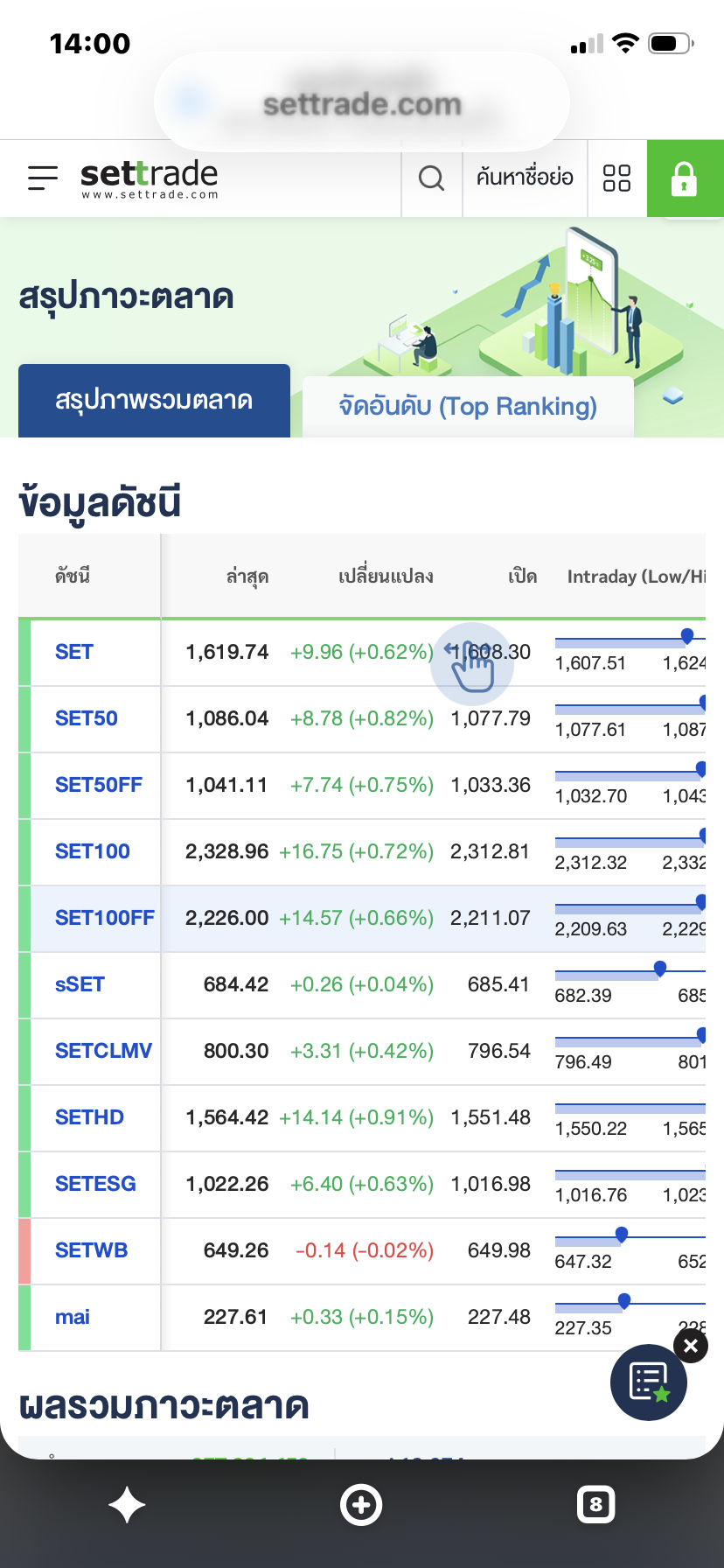Tap the green padlock login icon
724x1568 pixels.
click(x=685, y=178)
